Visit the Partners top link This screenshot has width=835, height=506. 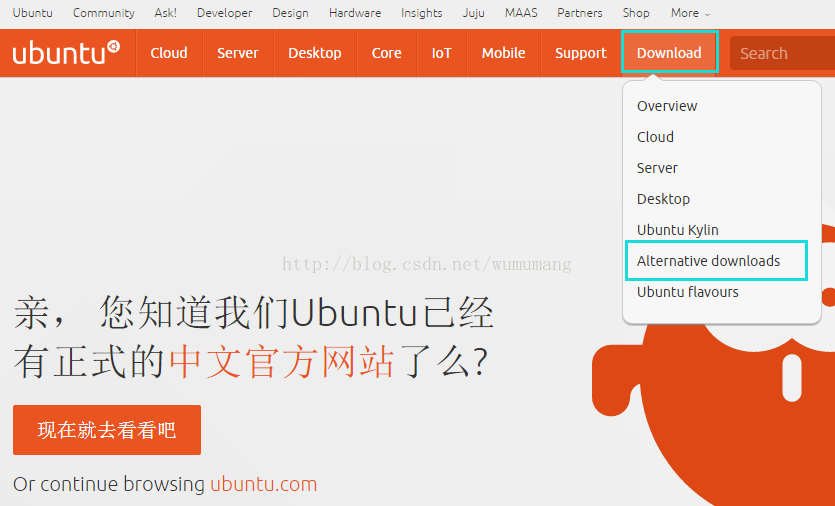580,13
